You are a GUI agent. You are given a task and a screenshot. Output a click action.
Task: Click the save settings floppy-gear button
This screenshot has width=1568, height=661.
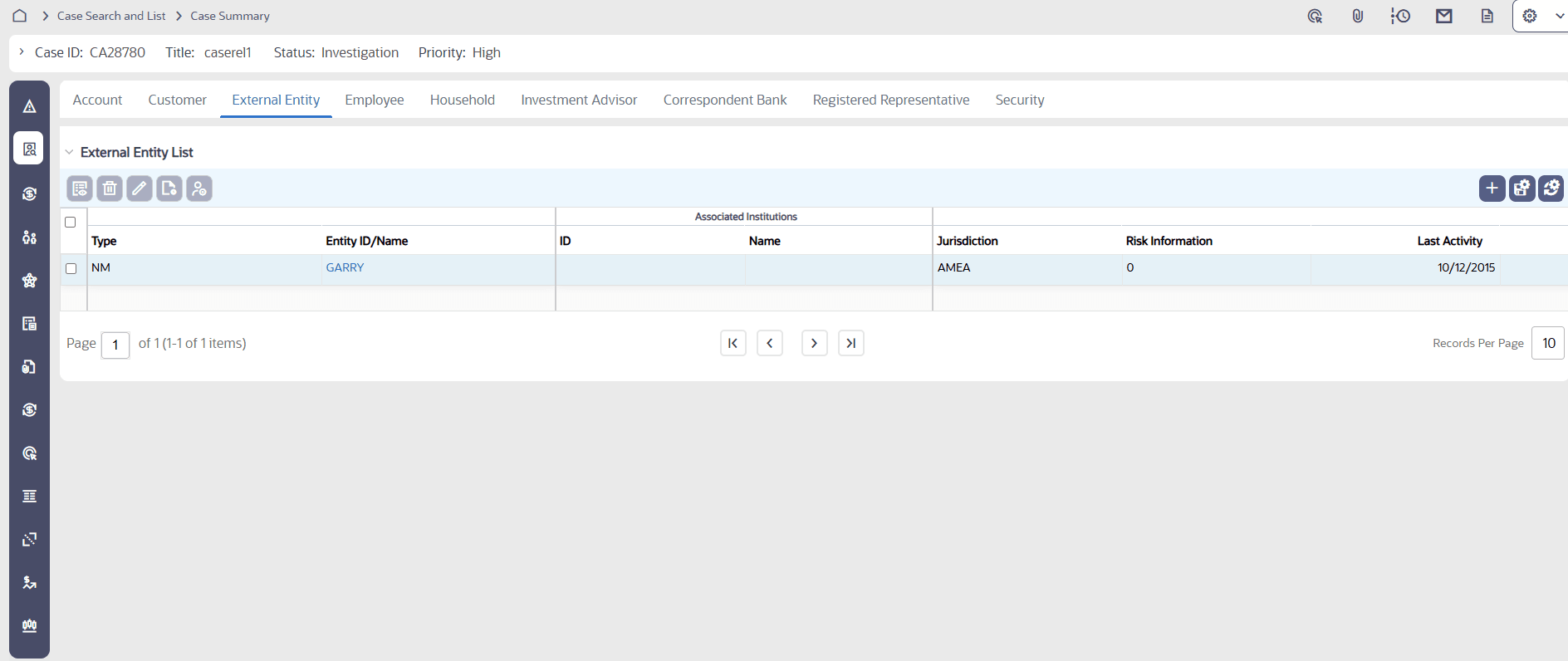click(x=1522, y=189)
